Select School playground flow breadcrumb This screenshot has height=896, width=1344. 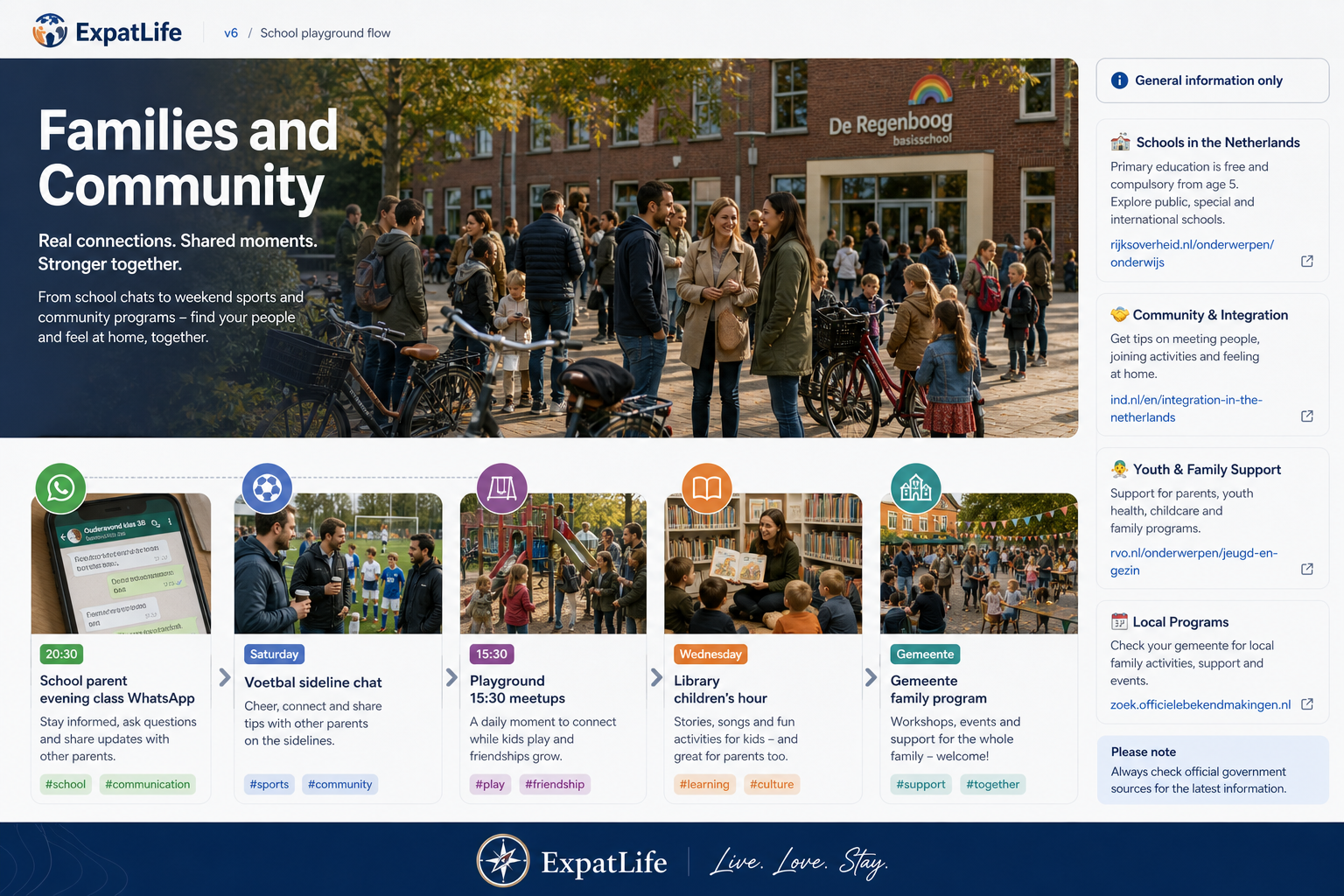click(x=325, y=32)
